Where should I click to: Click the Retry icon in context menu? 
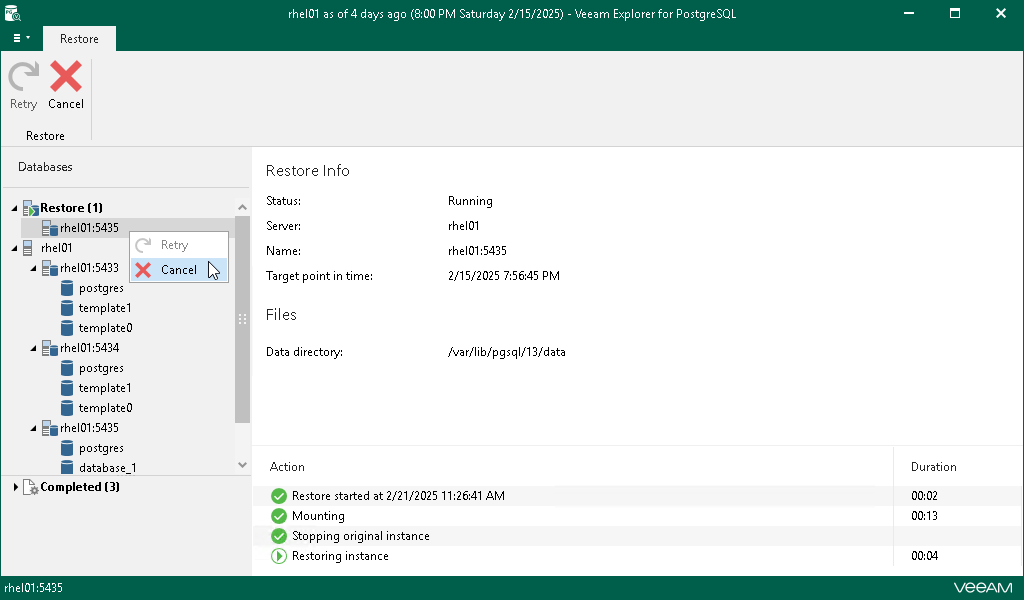[143, 245]
